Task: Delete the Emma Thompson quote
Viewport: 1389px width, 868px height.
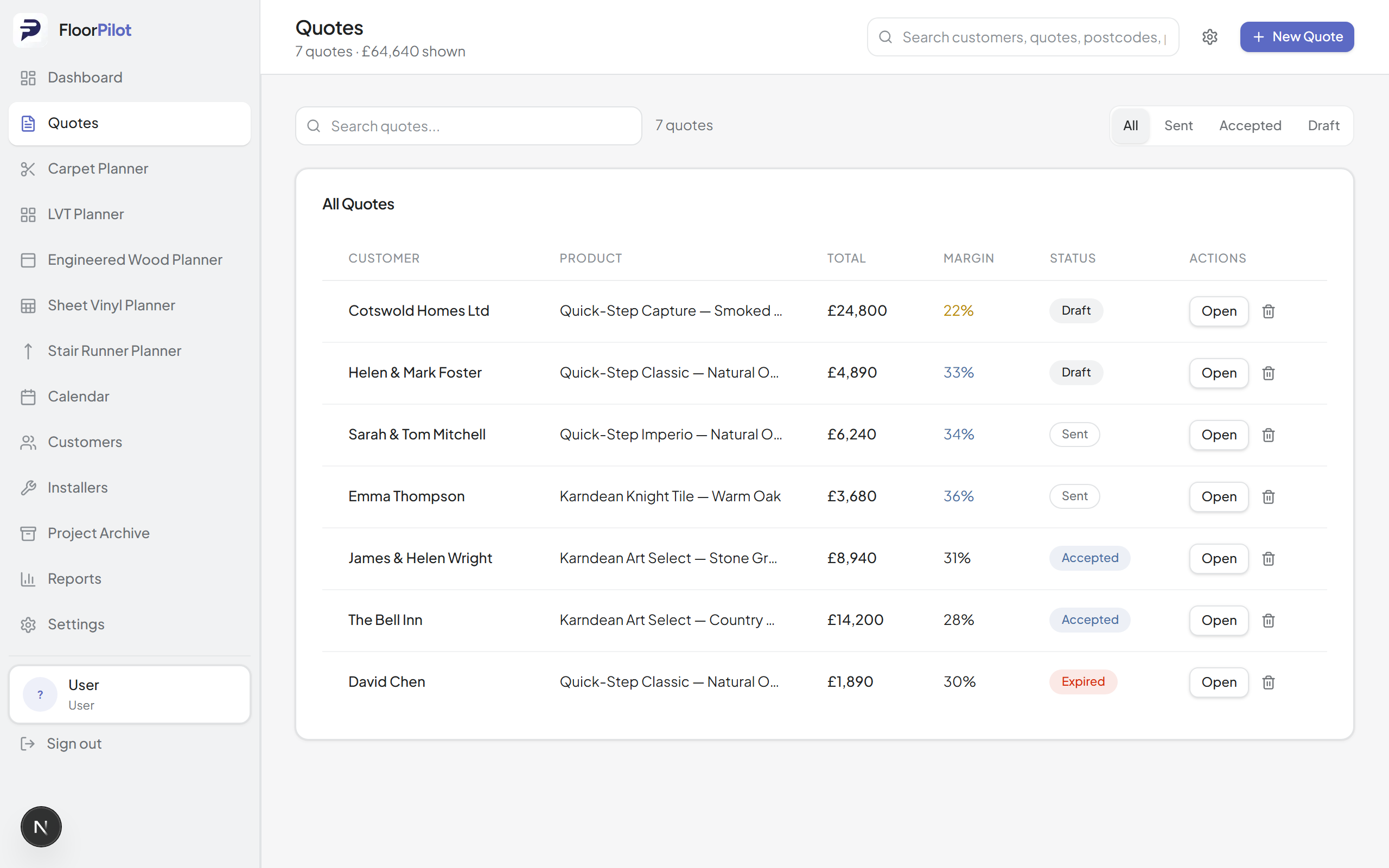Action: click(x=1269, y=496)
